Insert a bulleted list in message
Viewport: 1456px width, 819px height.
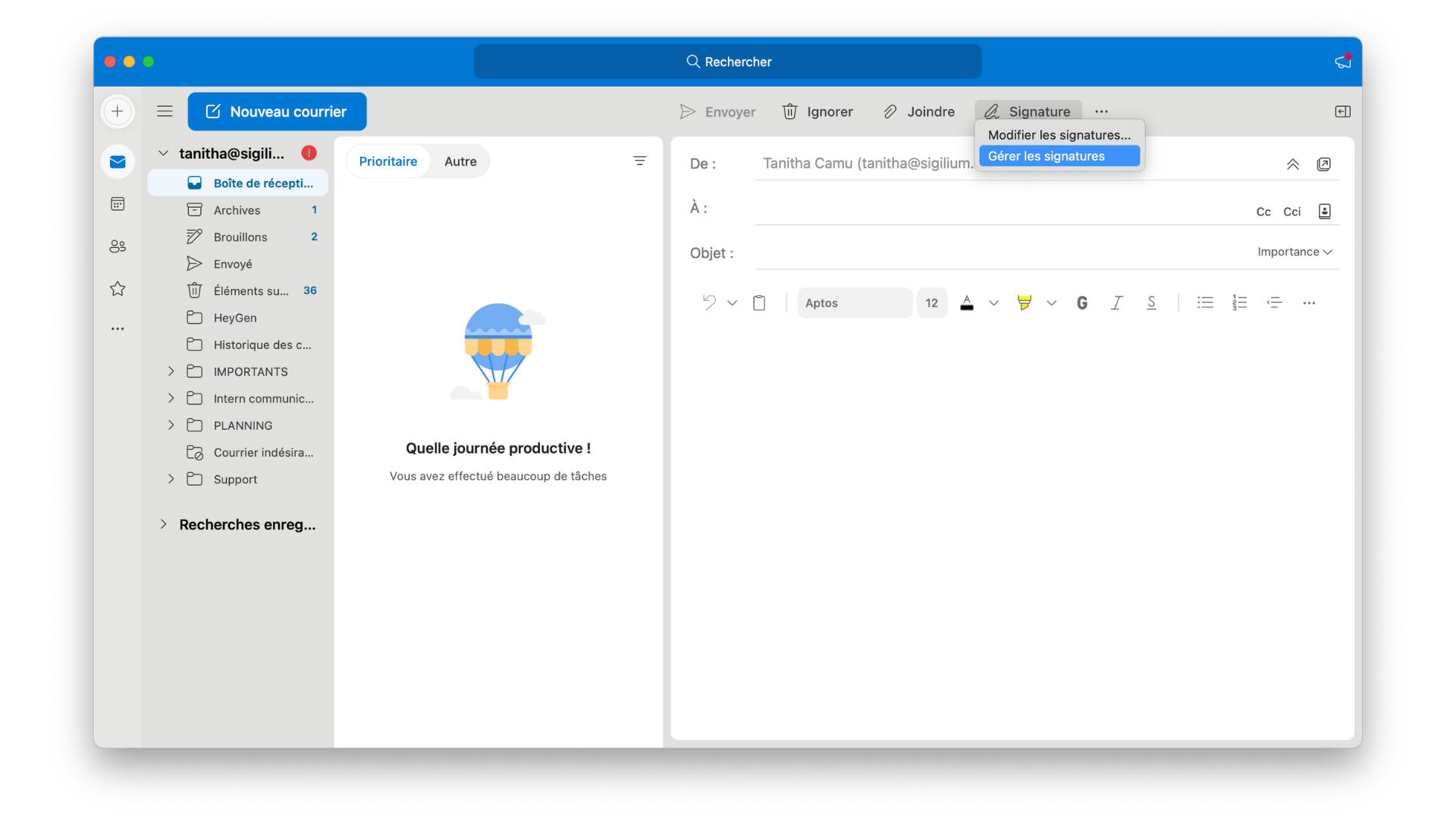point(1205,303)
